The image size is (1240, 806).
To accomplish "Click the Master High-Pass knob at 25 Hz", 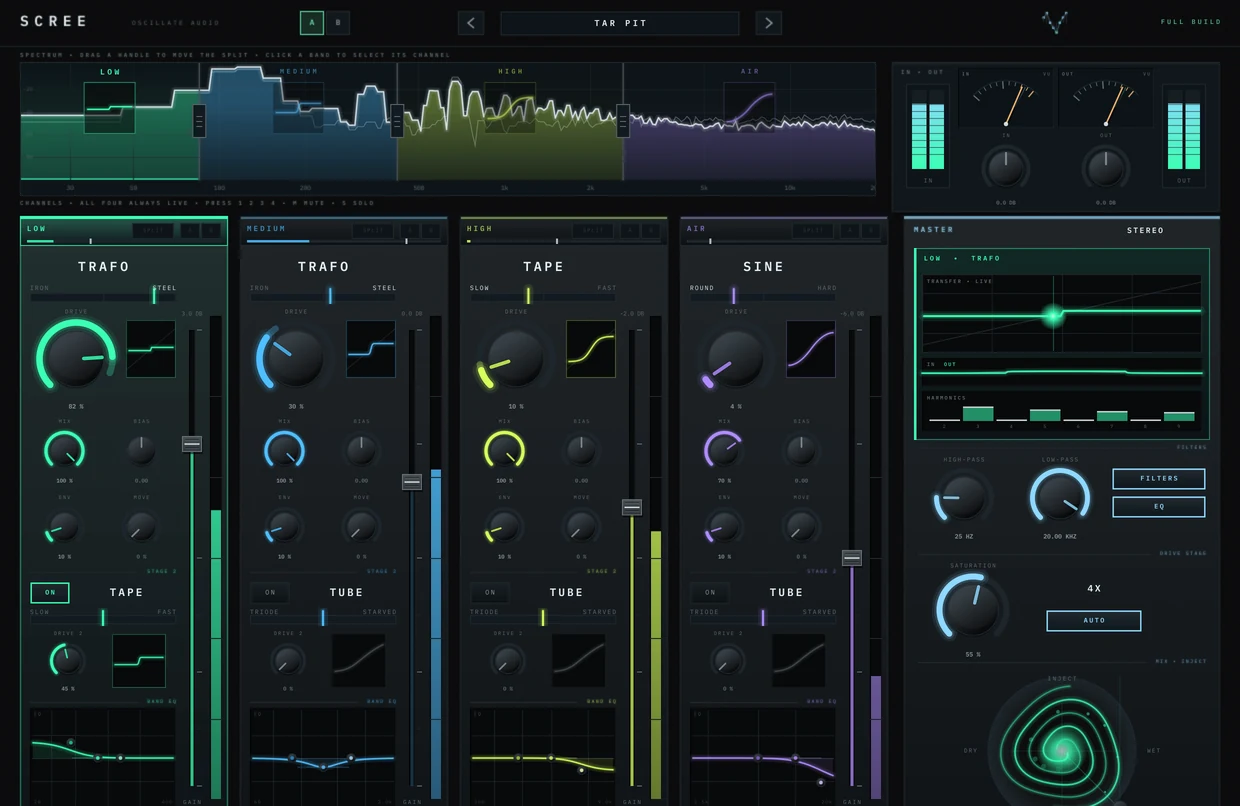I will [964, 496].
